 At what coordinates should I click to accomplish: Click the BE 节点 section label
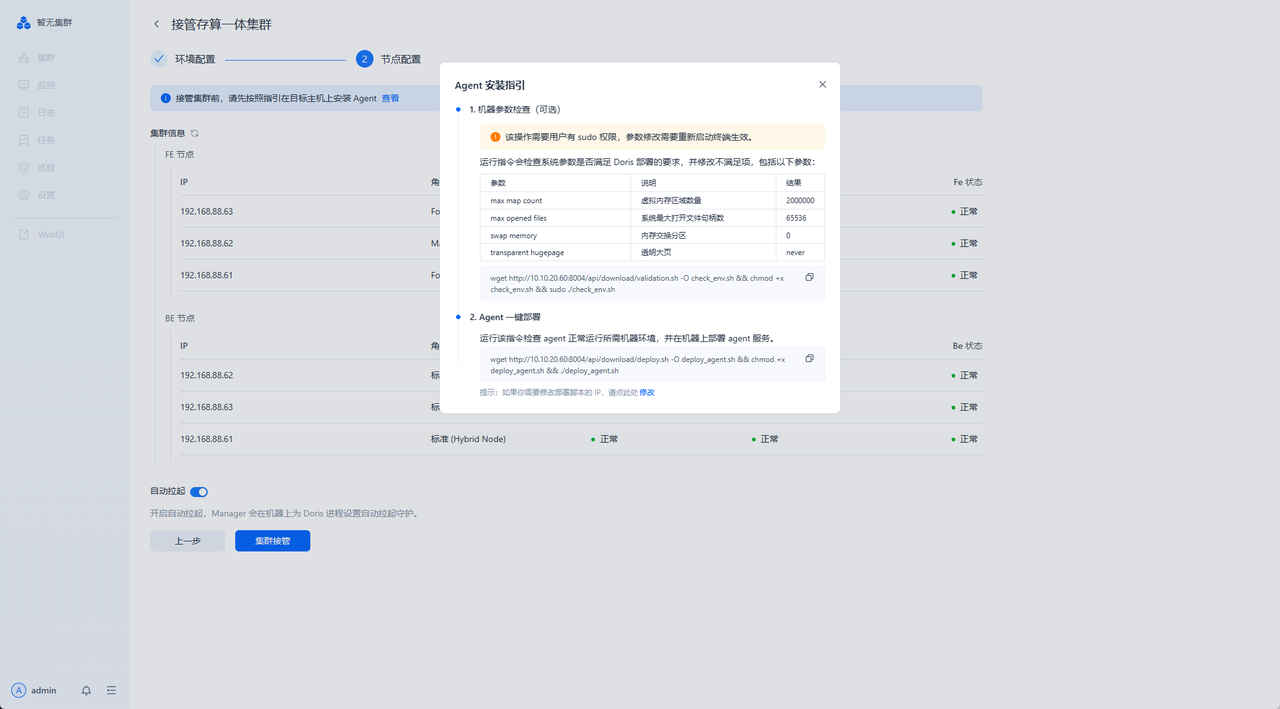click(x=179, y=318)
